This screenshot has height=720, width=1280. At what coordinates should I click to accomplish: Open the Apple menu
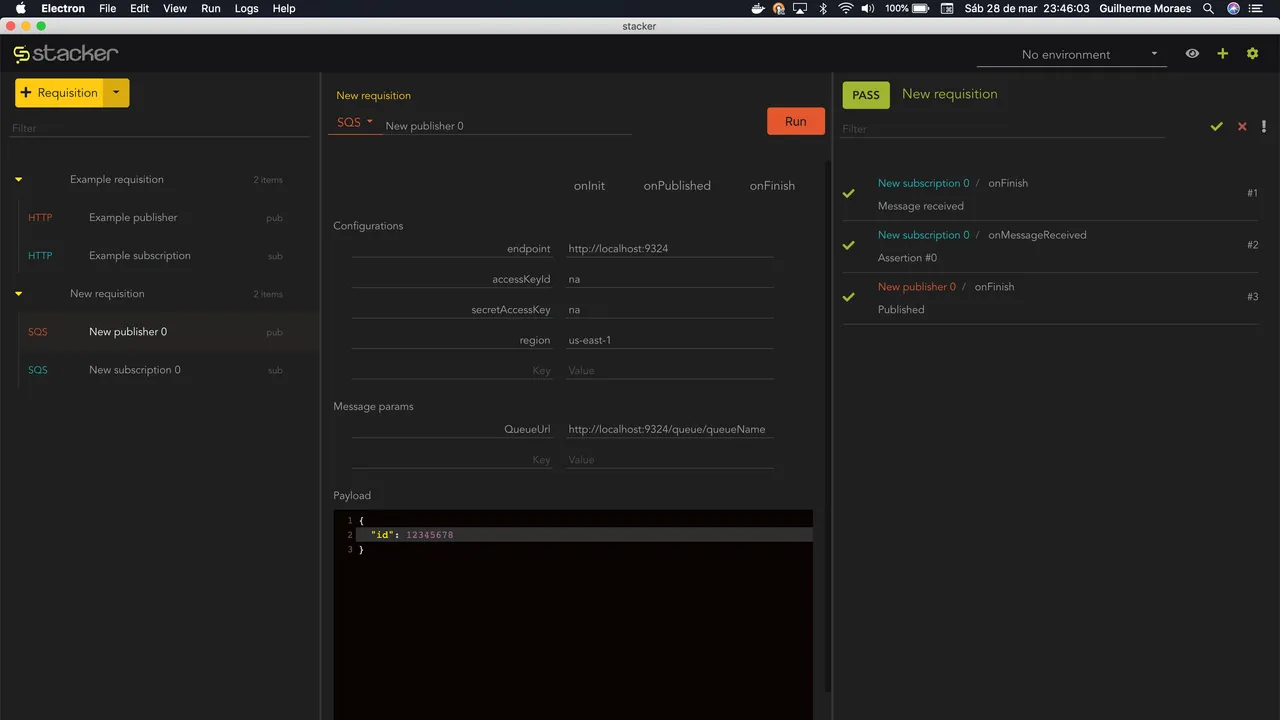point(20,8)
